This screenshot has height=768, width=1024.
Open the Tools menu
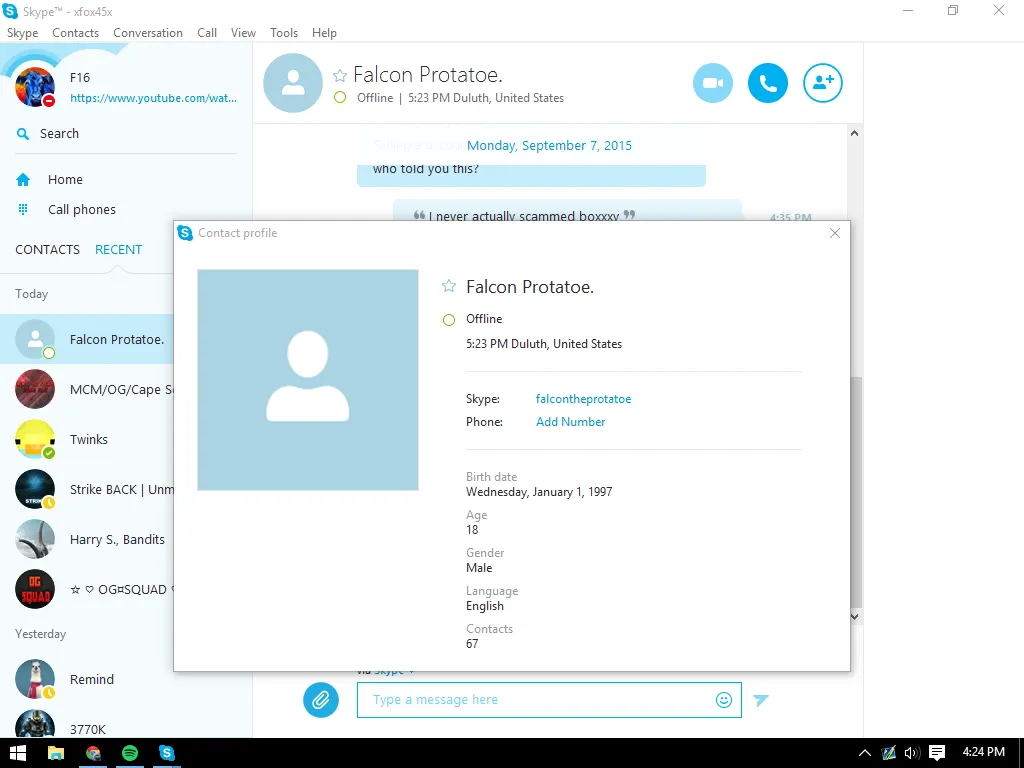click(283, 33)
